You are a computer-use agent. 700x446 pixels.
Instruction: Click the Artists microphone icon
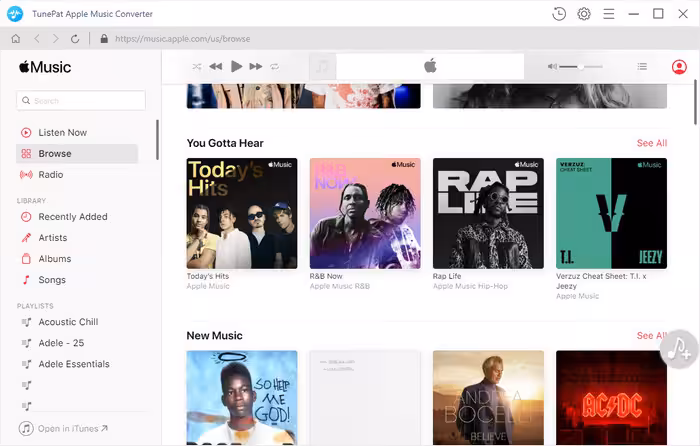26,238
